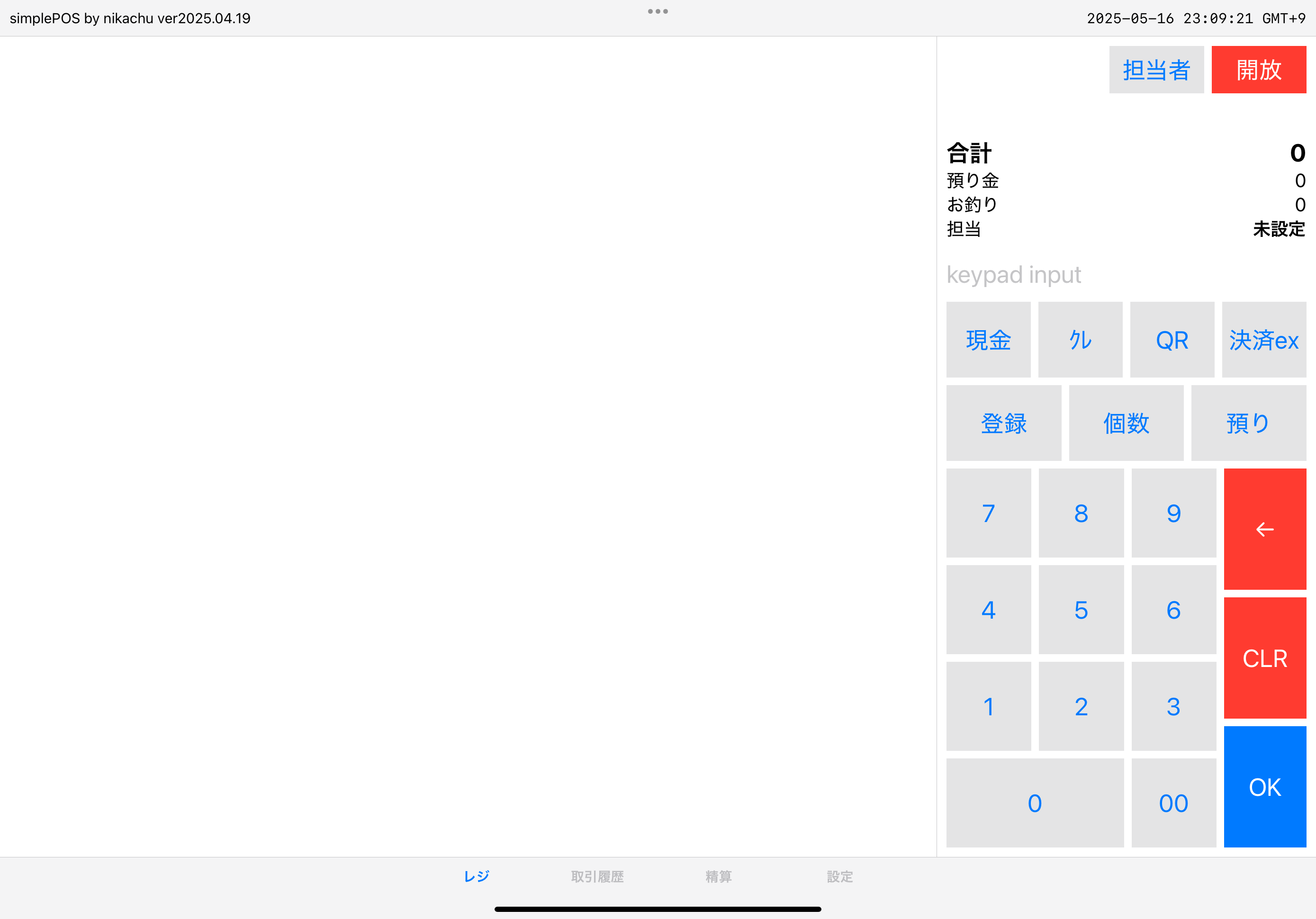Choose クレ credit payment button
1316x919 pixels.
(1080, 340)
